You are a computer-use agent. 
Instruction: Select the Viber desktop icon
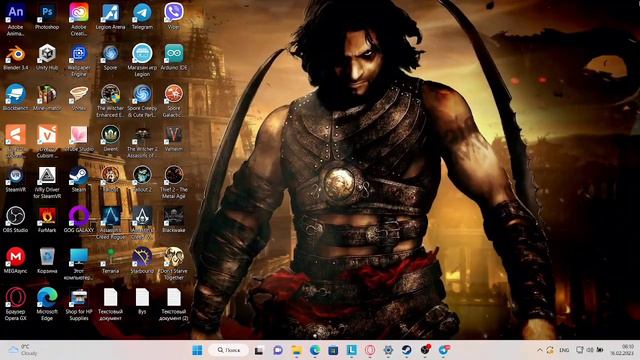click(174, 16)
